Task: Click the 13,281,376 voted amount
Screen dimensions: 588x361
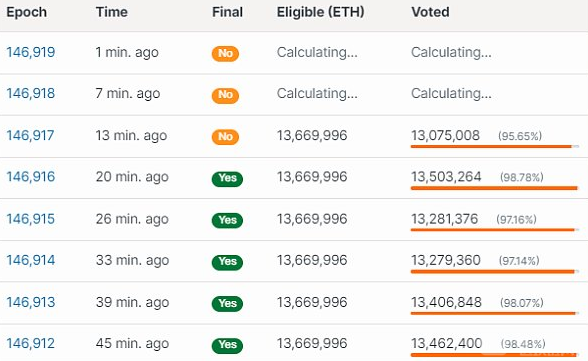Action: click(445, 219)
